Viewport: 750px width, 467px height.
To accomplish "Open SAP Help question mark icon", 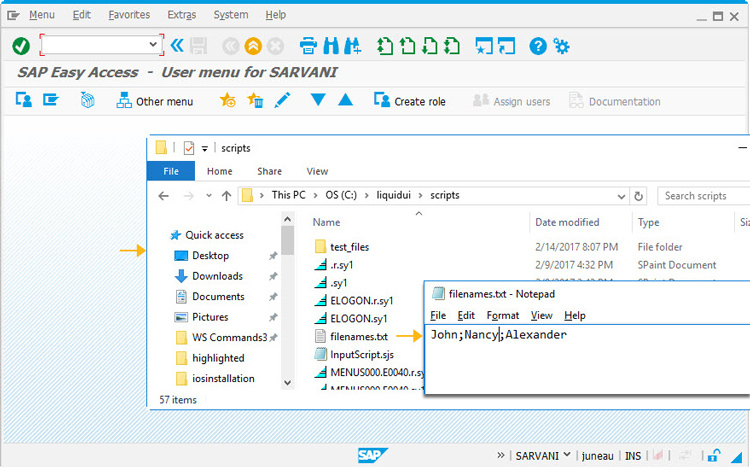I will pos(538,46).
